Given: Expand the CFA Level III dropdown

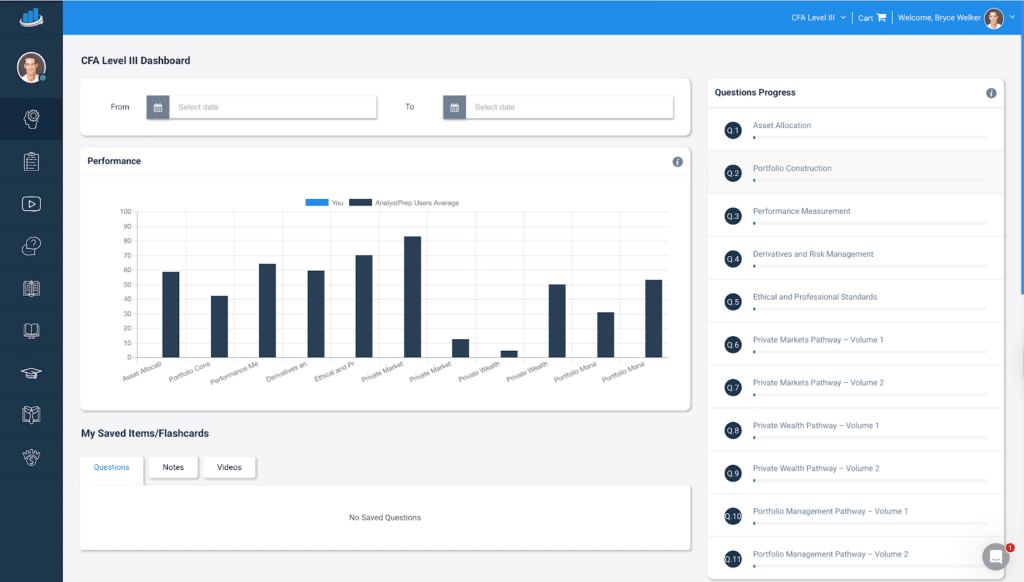Looking at the screenshot, I should tap(818, 18).
